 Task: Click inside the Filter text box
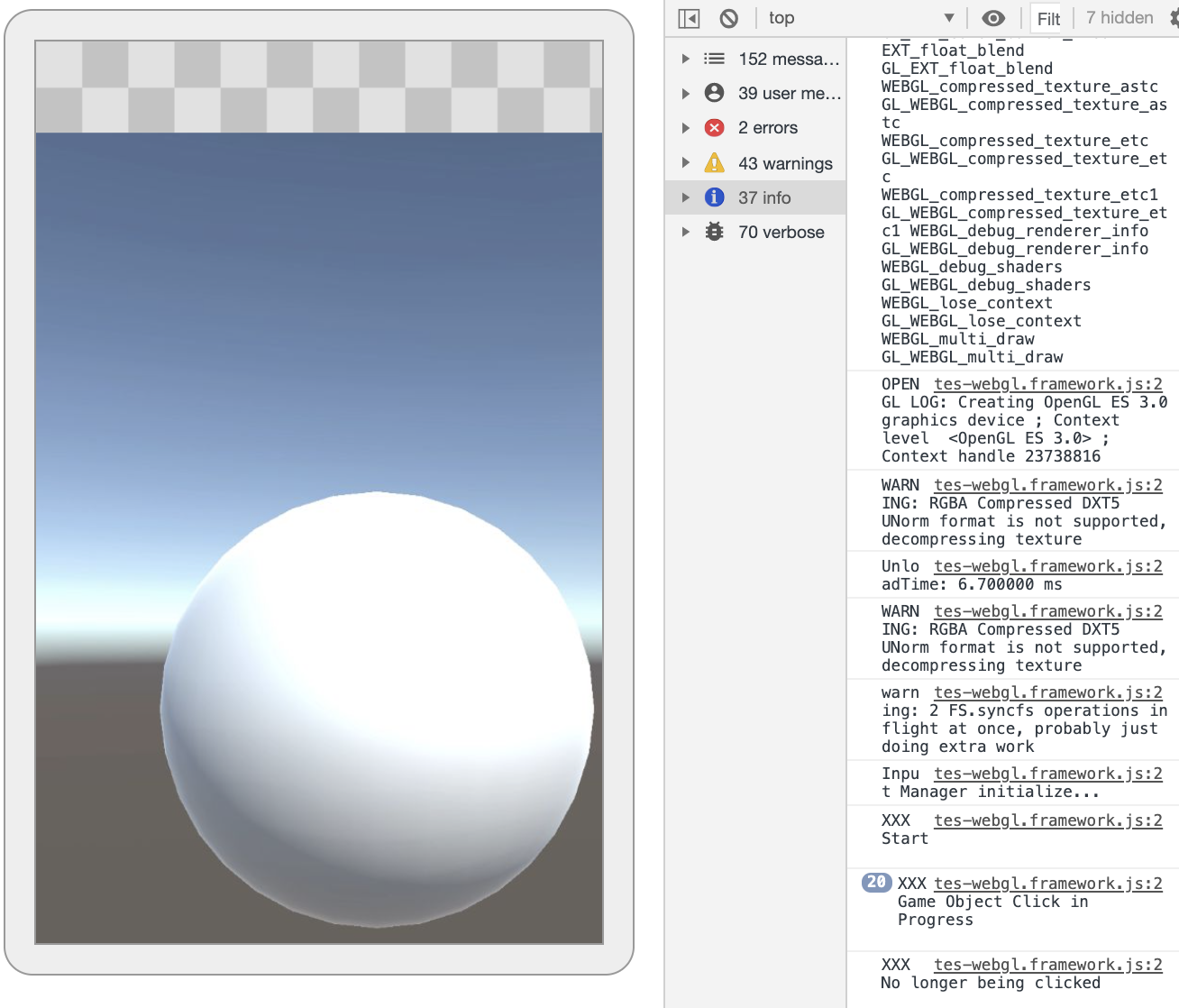tap(1047, 17)
